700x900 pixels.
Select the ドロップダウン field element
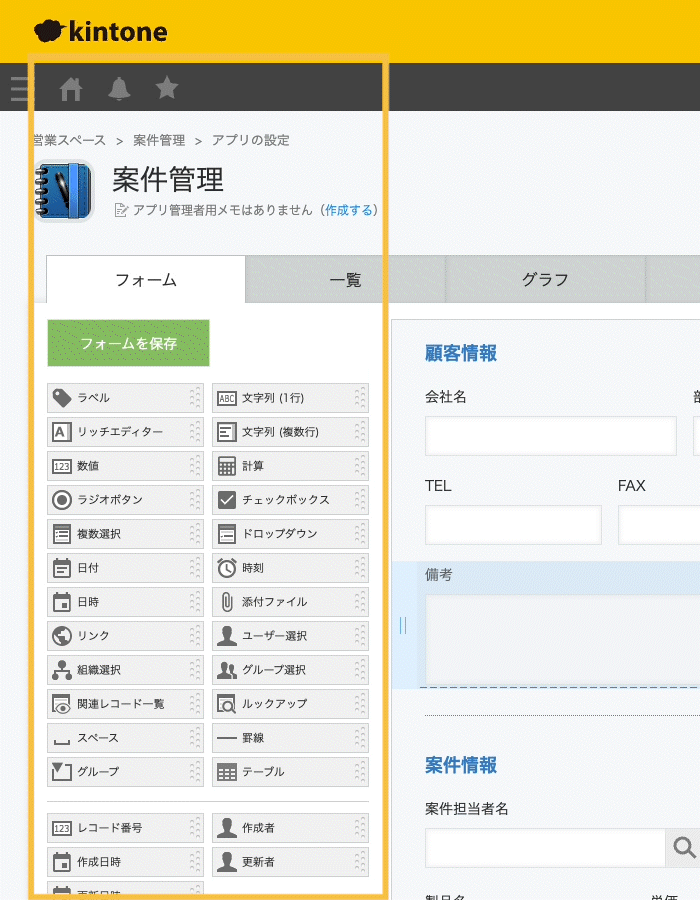(290, 534)
